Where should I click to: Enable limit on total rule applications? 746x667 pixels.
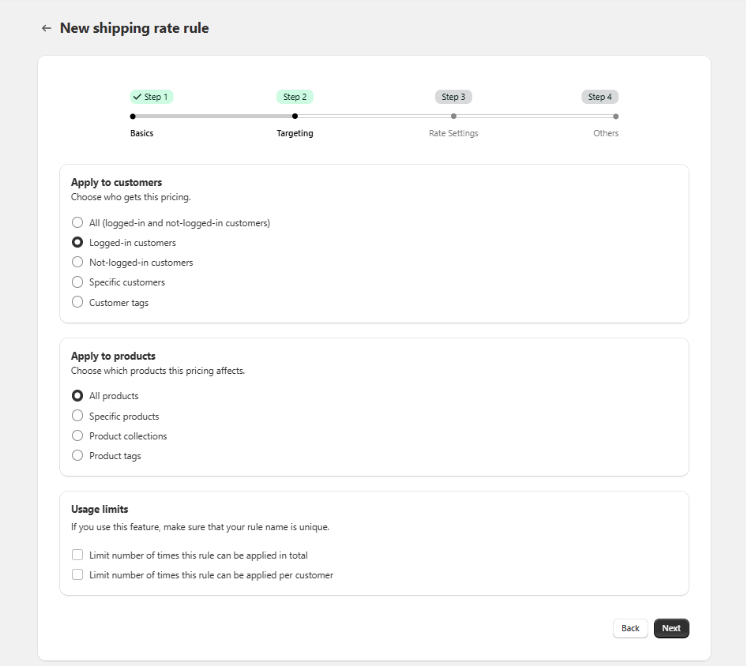click(78, 555)
